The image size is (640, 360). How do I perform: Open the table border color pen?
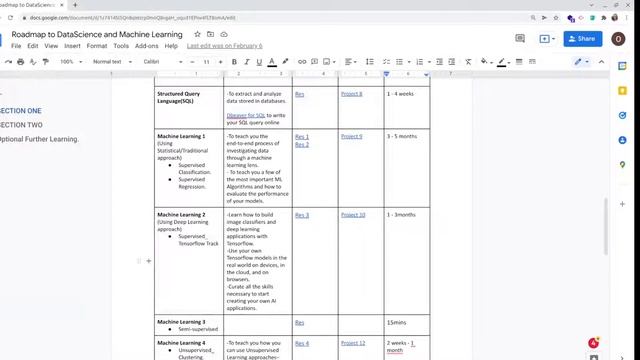502,62
